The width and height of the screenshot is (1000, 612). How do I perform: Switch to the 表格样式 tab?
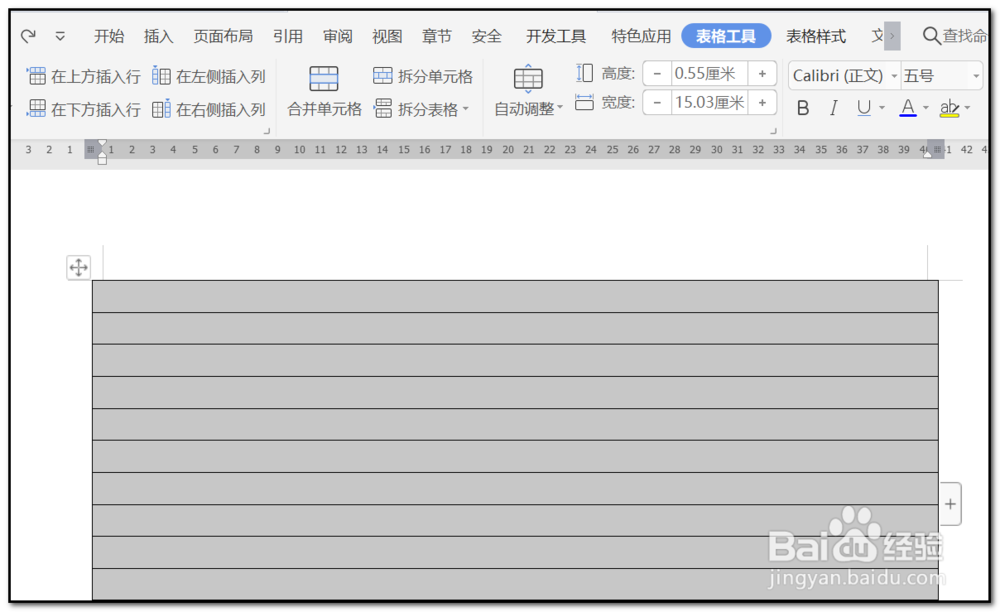point(816,36)
